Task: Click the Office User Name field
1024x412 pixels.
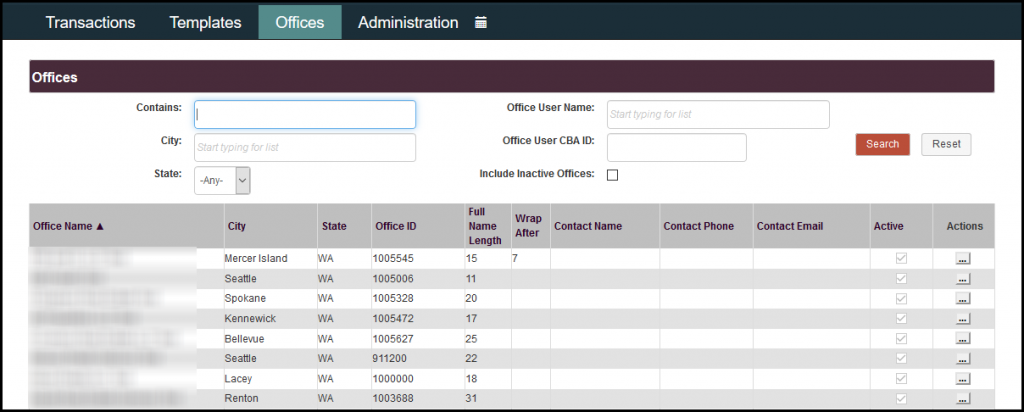Action: point(718,114)
